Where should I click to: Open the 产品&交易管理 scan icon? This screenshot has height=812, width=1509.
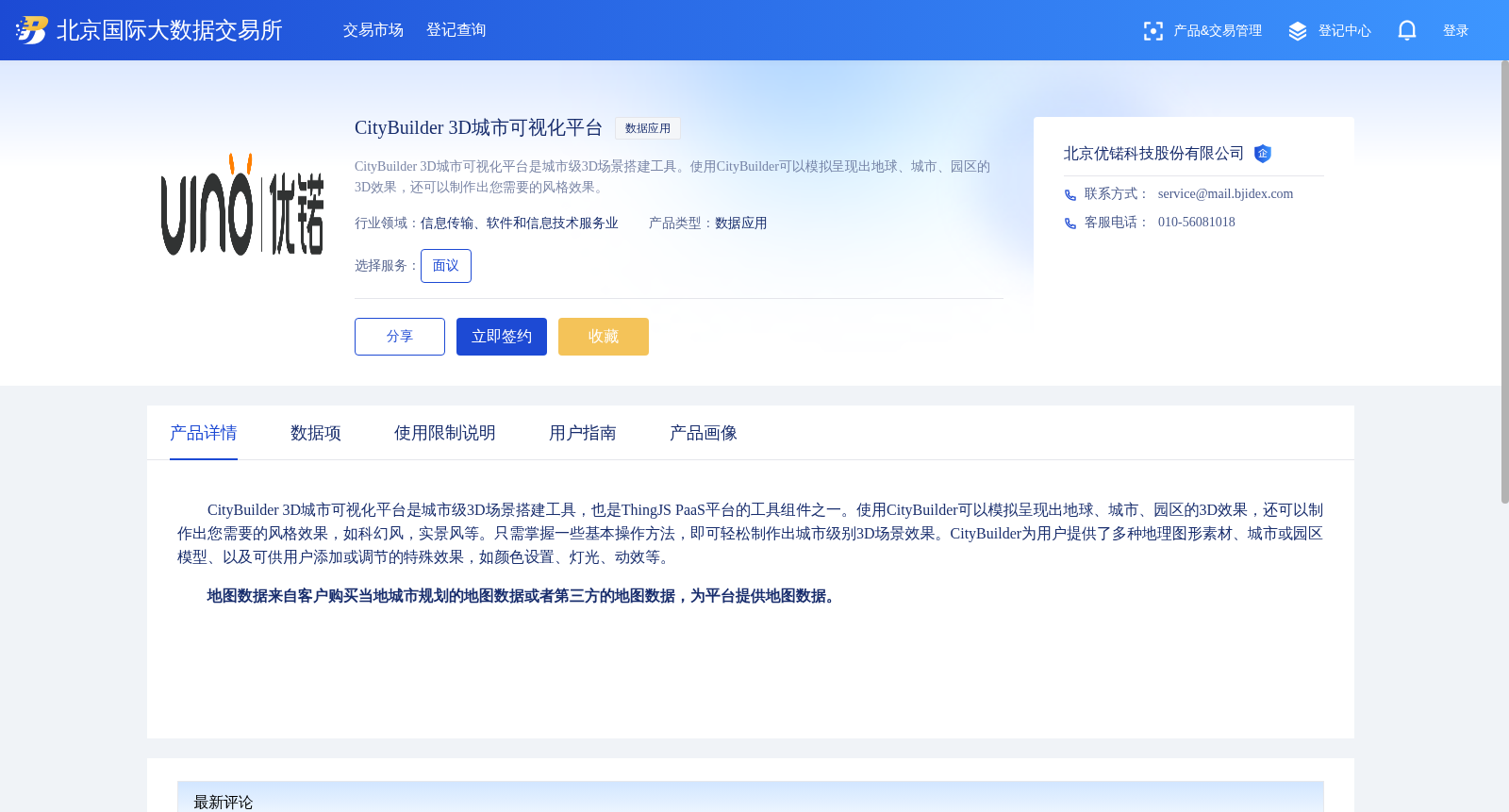pyautogui.click(x=1152, y=31)
